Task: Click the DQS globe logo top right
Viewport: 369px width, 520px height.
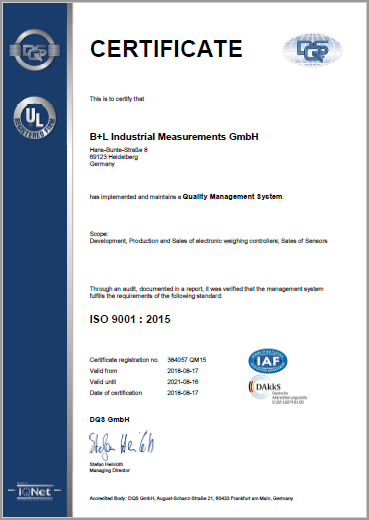Action: point(313,49)
